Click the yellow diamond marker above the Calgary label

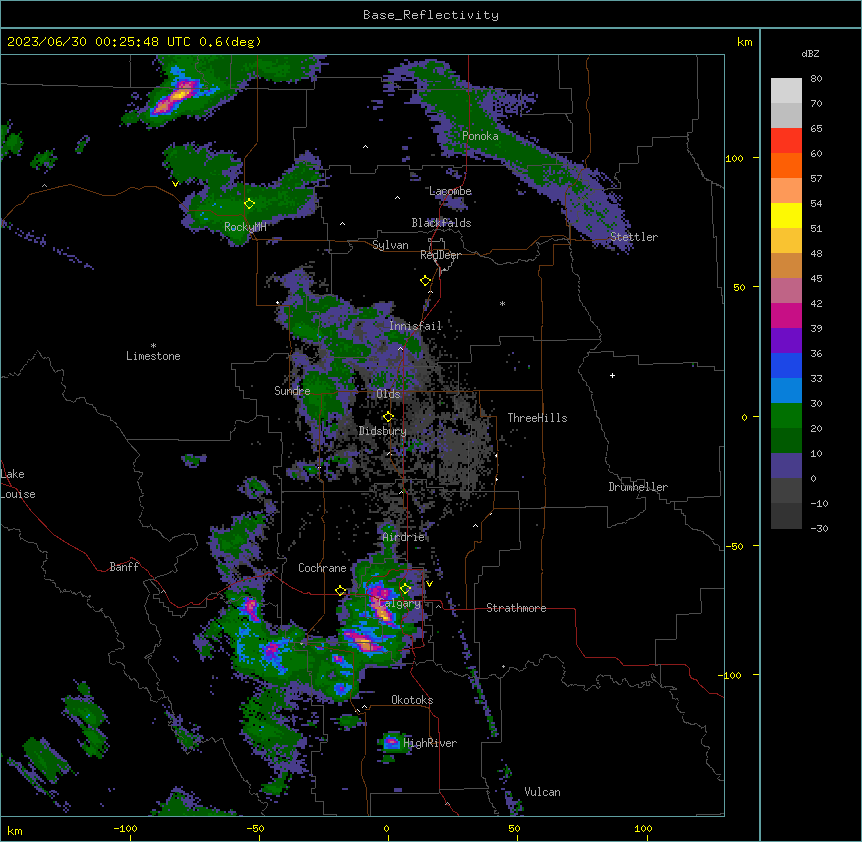coord(405,589)
